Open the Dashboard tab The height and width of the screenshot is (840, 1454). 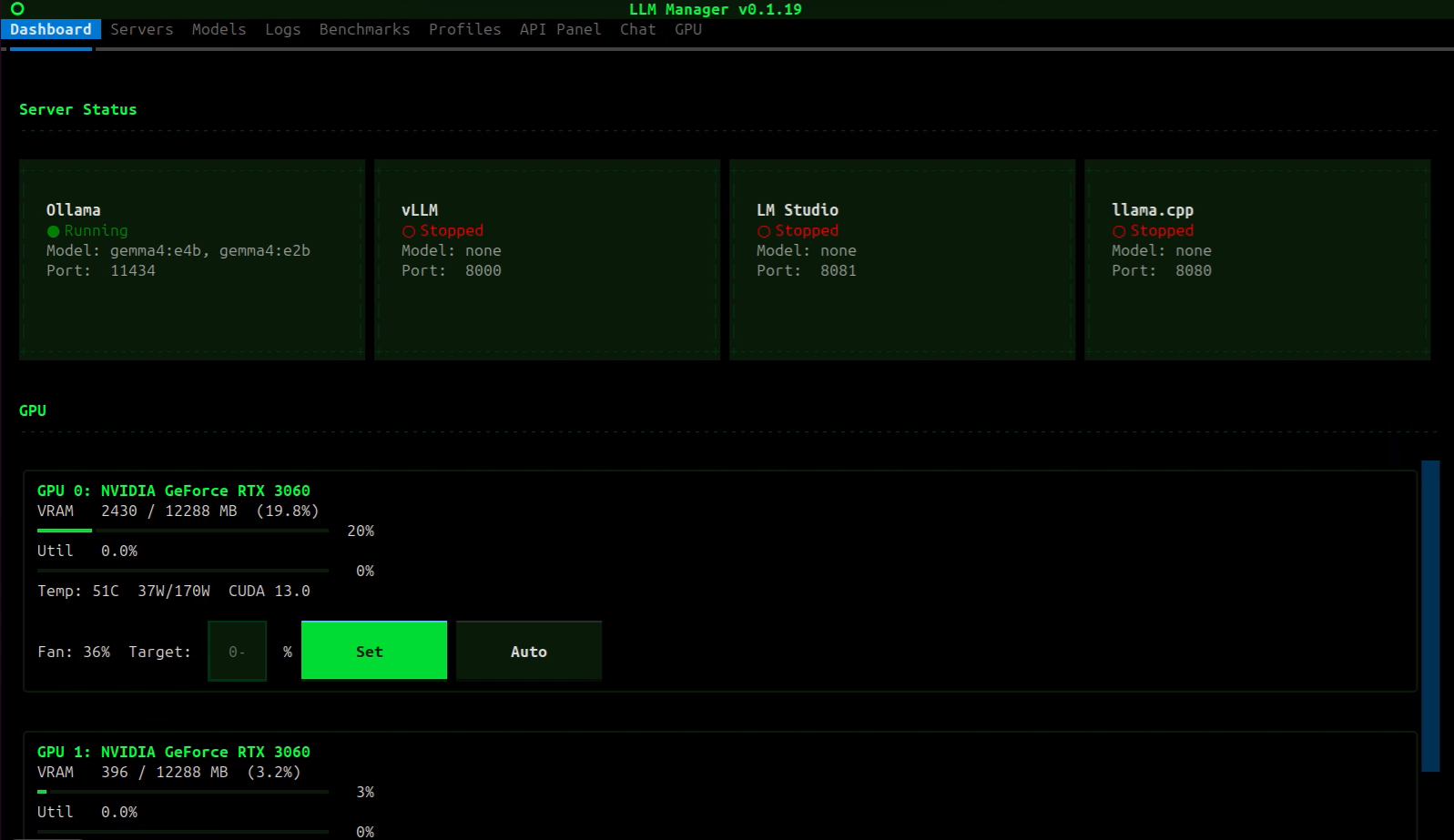(51, 29)
